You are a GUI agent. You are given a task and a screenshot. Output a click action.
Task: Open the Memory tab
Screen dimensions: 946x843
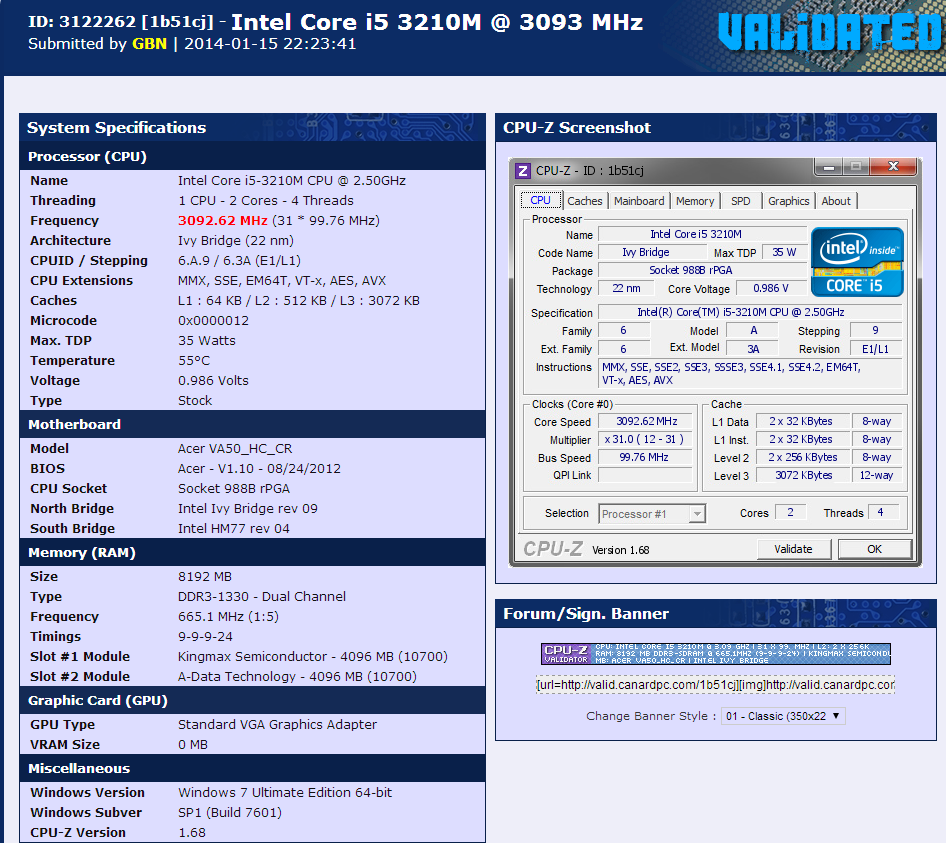pyautogui.click(x=695, y=201)
